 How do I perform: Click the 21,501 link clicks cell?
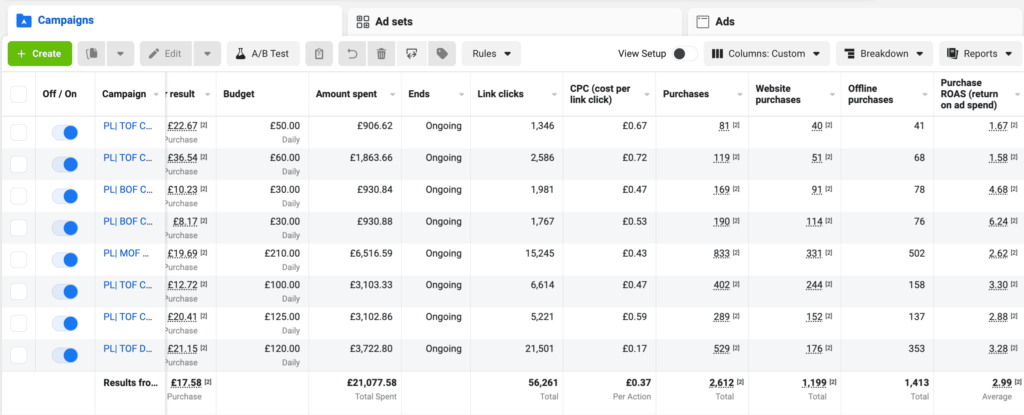(539, 348)
